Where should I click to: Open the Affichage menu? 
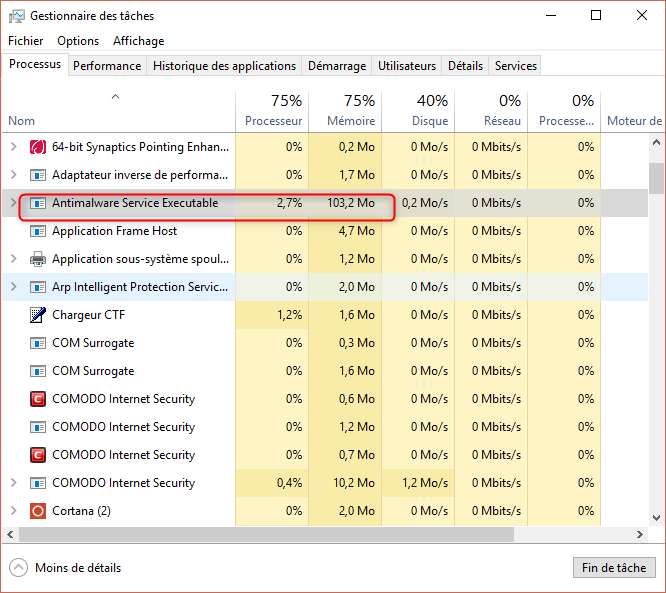tap(138, 41)
